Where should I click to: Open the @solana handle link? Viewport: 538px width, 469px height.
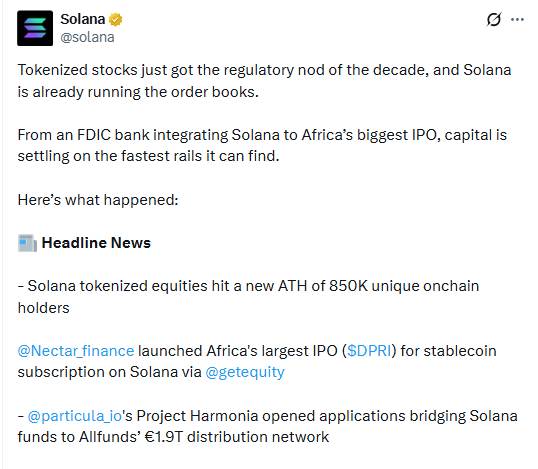pos(87,37)
